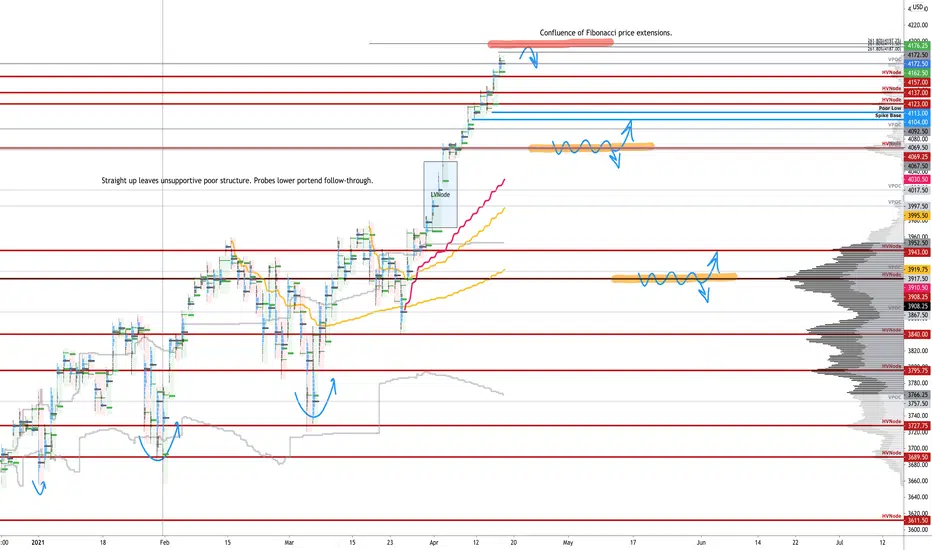Click the red 4157.00 price label
Image resolution: width=932 pixels, height=550 pixels.
pyautogui.click(x=917, y=82)
